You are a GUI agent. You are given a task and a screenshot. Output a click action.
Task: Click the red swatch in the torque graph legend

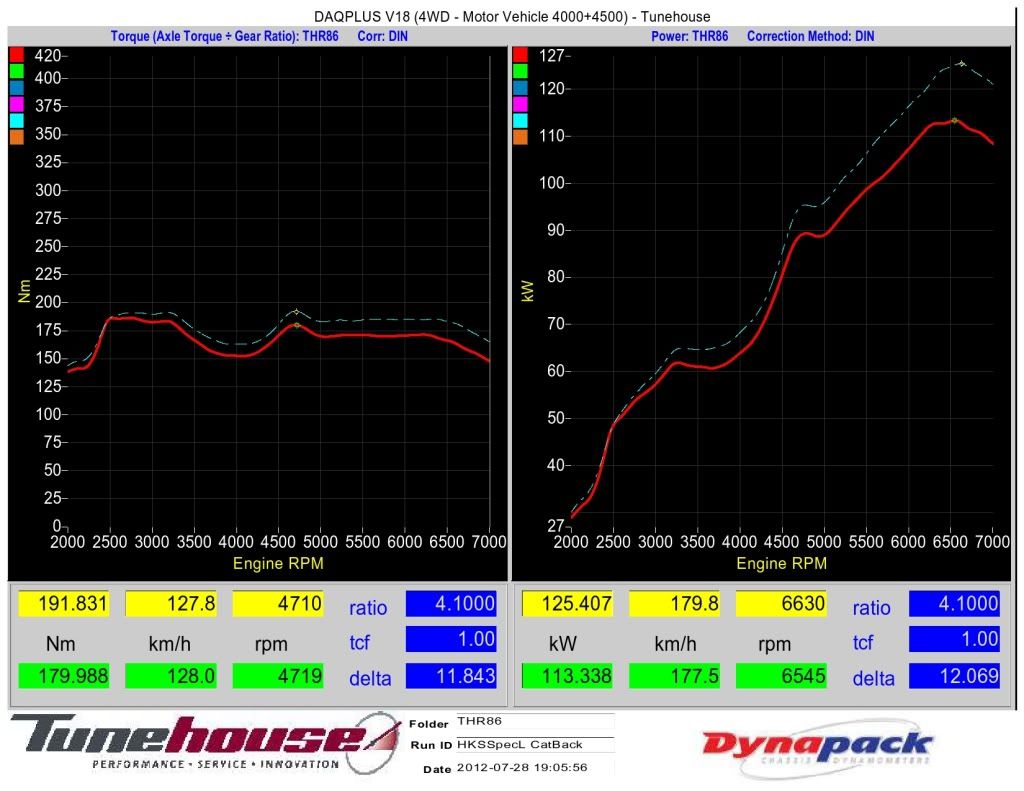pyautogui.click(x=17, y=55)
